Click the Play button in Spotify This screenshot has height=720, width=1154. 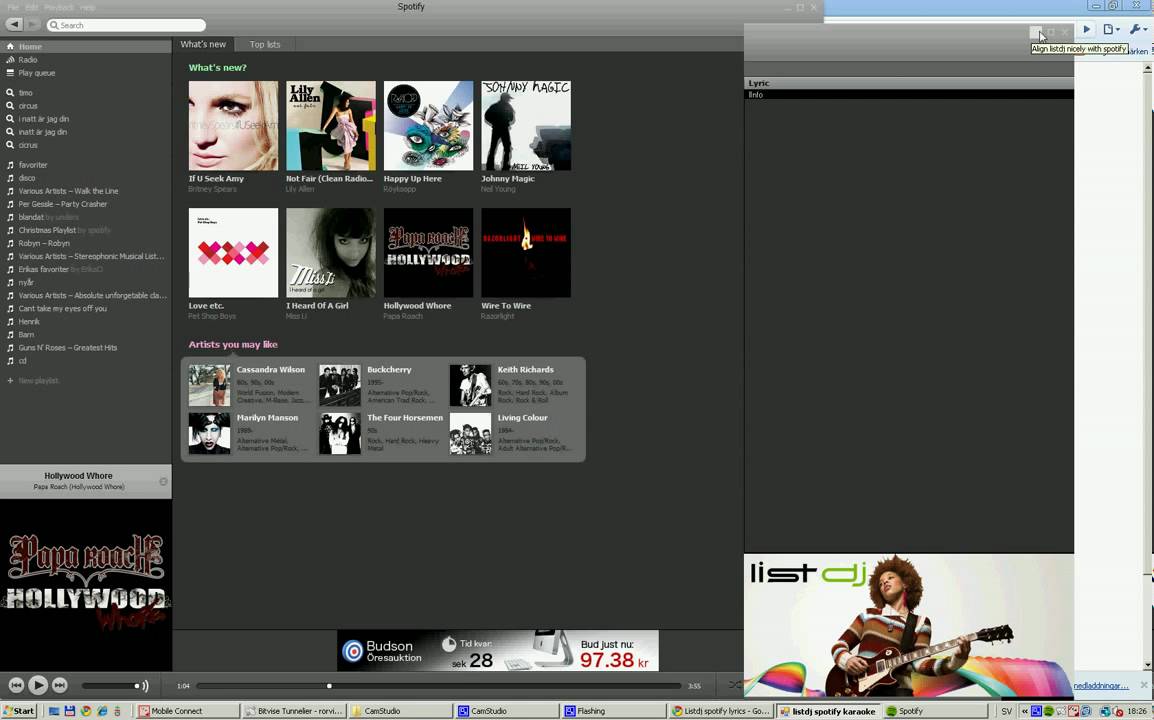[x=38, y=685]
